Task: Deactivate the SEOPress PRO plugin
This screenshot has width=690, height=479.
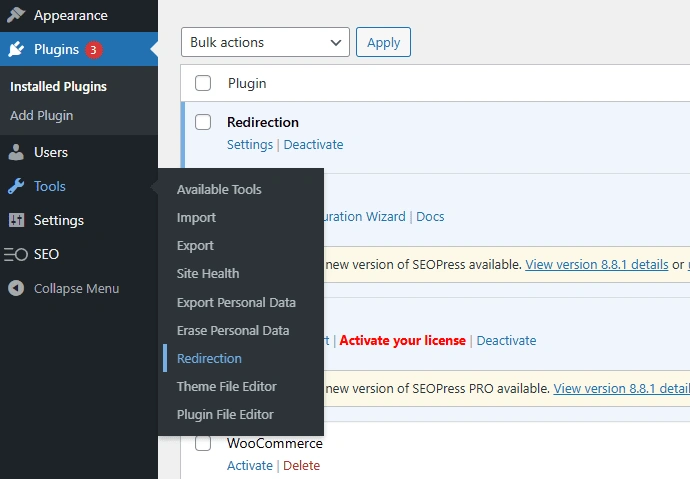Action: pos(506,340)
